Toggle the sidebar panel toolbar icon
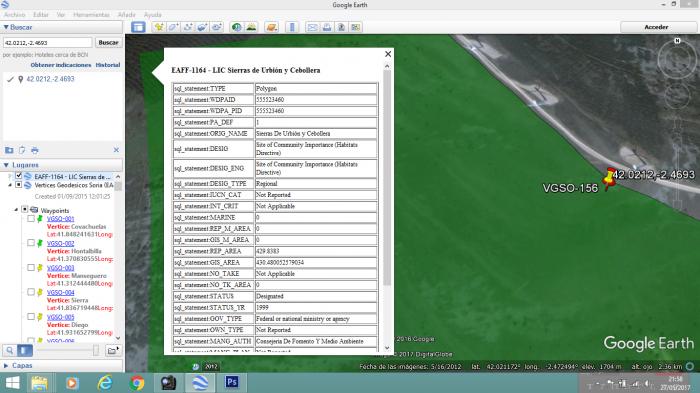Screen dimensions: 700x393 tap(138, 27)
